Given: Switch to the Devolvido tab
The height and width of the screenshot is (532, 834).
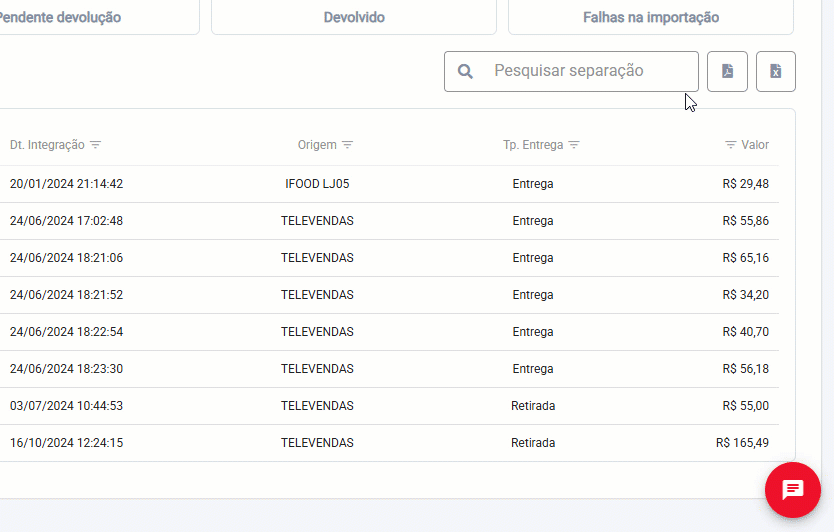Looking at the screenshot, I should tap(354, 17).
